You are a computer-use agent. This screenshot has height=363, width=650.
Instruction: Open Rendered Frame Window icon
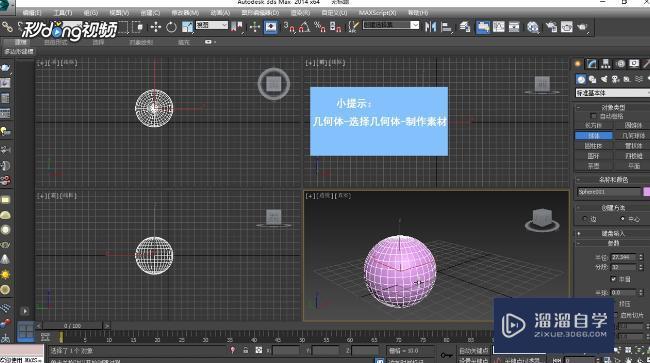pyautogui.click(x=567, y=27)
